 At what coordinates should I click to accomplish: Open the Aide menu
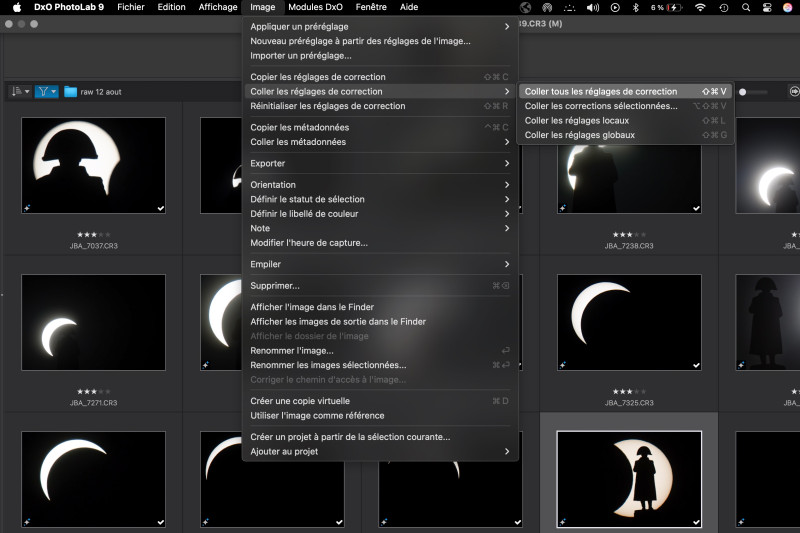click(x=409, y=7)
